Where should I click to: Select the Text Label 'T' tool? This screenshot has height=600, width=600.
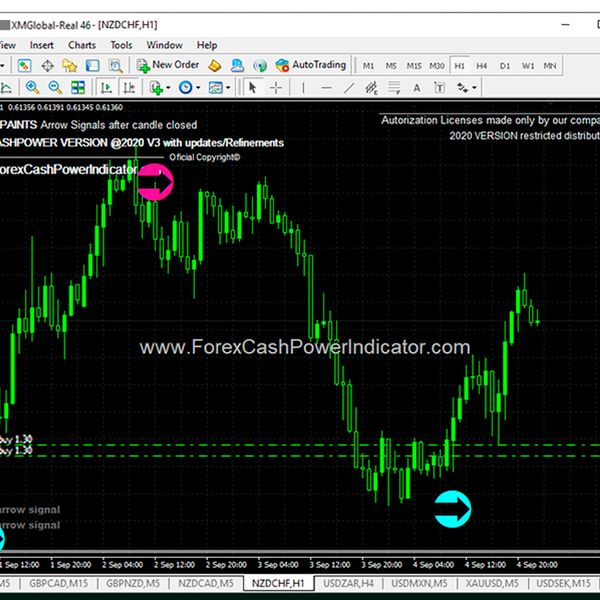[x=439, y=88]
